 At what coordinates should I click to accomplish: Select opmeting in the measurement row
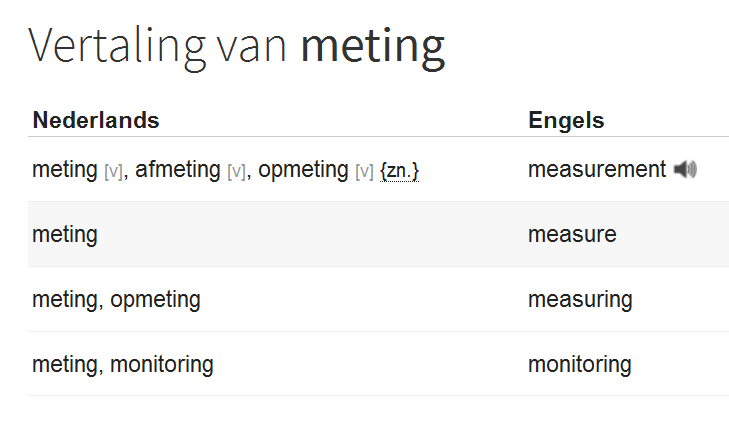point(303,170)
